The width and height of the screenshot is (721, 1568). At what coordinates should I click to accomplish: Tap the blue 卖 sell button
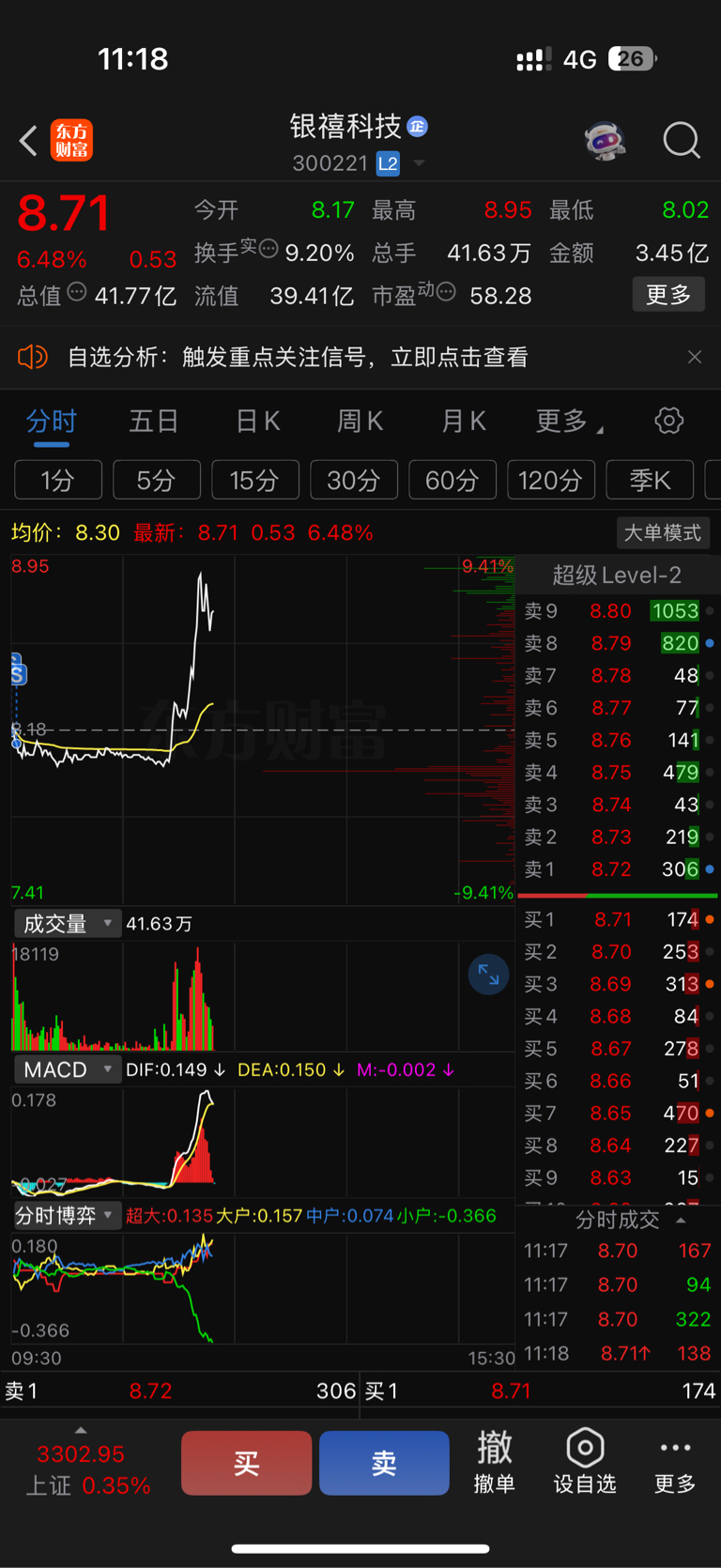[384, 1463]
